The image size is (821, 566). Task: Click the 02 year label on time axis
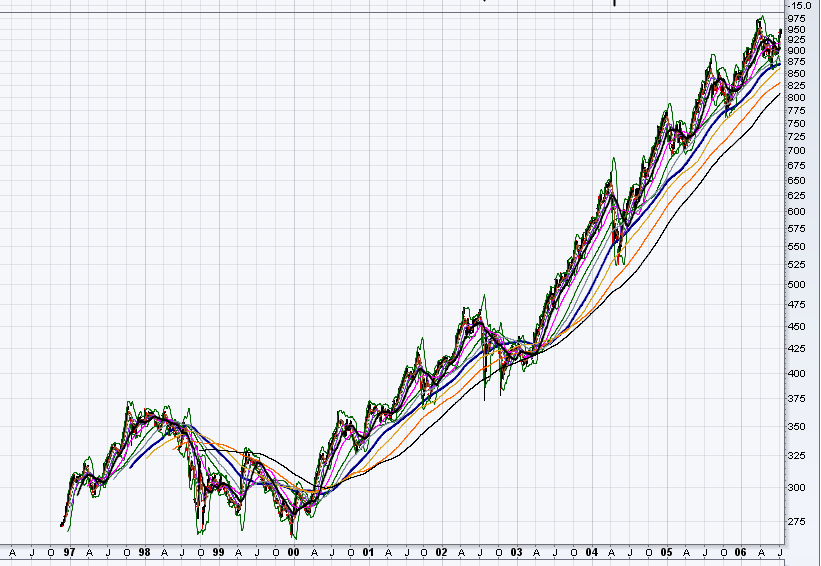pos(442,552)
